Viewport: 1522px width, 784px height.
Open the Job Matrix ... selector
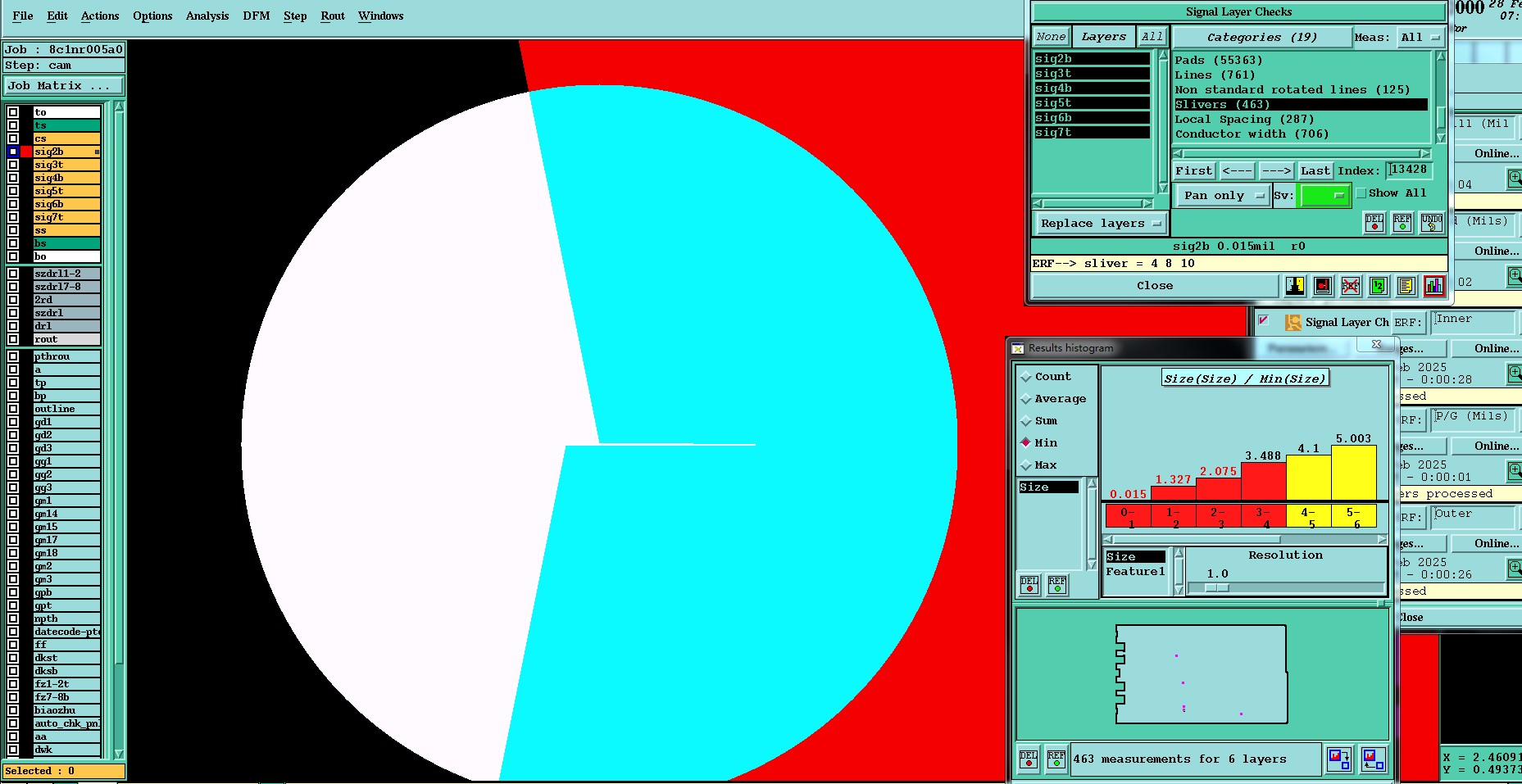coord(64,85)
